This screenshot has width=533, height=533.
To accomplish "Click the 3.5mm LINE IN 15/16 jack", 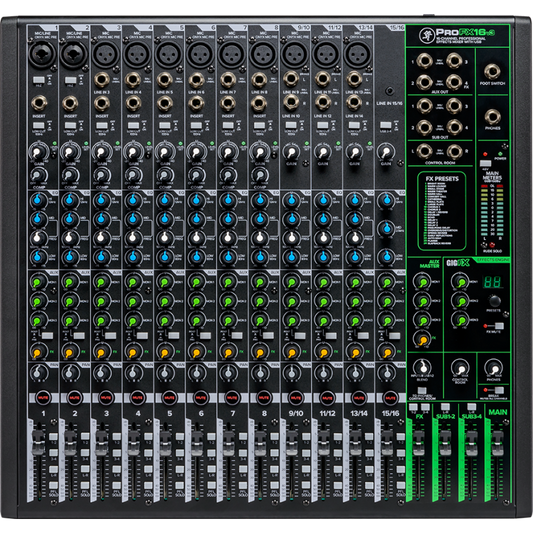I will [x=390, y=91].
